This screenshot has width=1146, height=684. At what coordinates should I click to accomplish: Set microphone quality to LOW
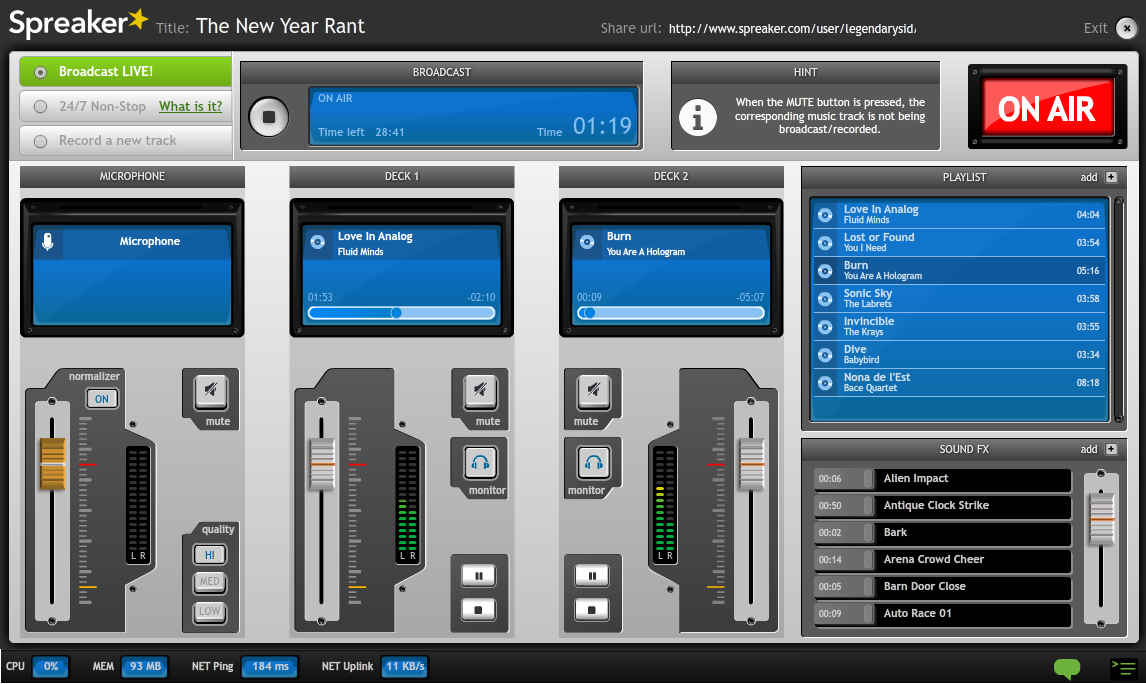(210, 611)
